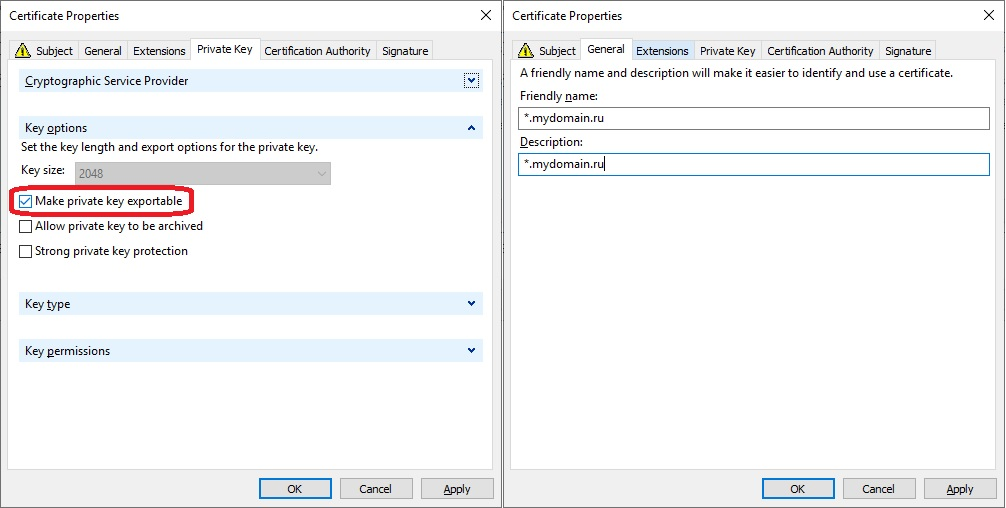Close the dialog showing Friendly name
This screenshot has width=1006, height=508.
[x=989, y=15]
